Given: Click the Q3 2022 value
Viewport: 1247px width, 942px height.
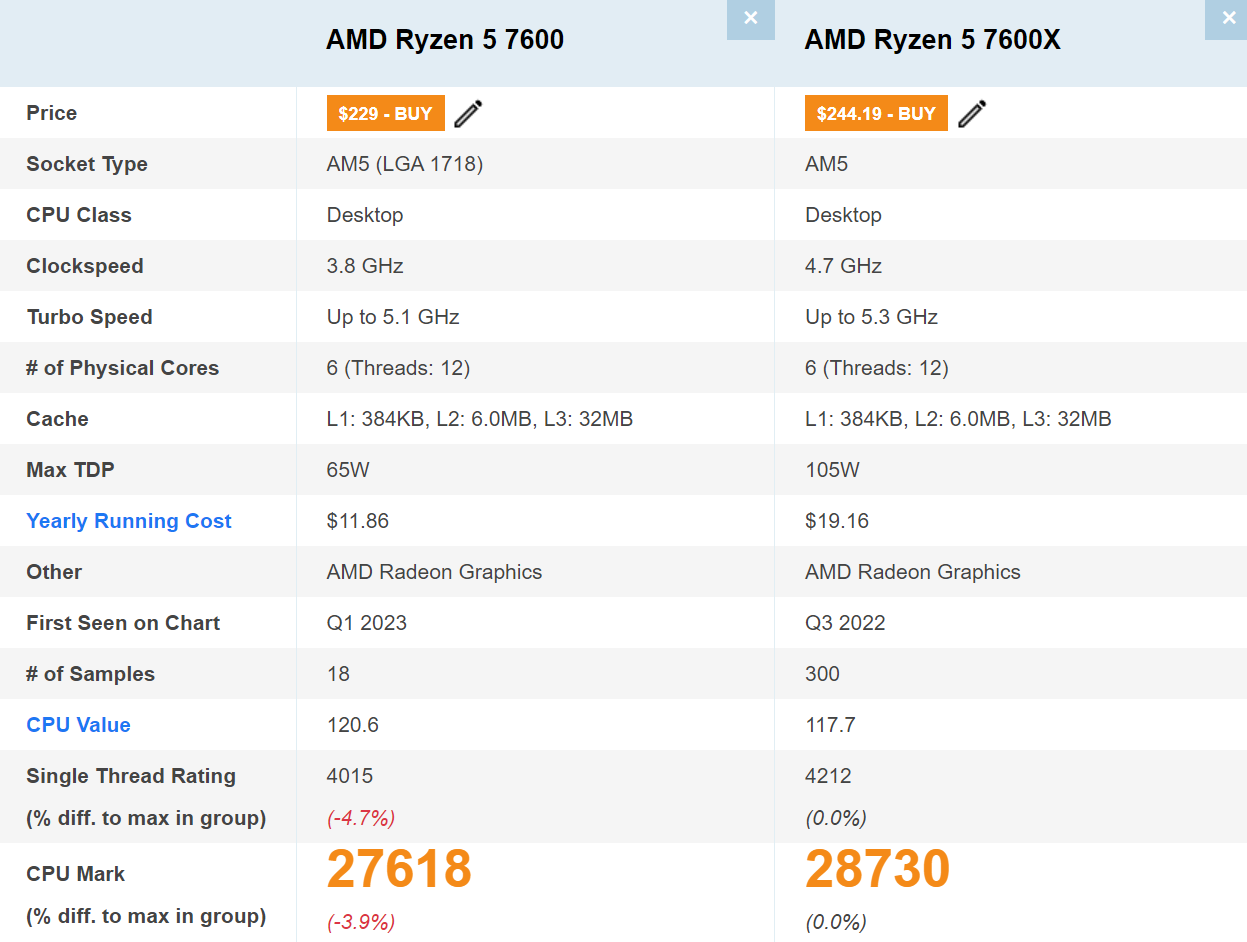Looking at the screenshot, I should (x=845, y=623).
